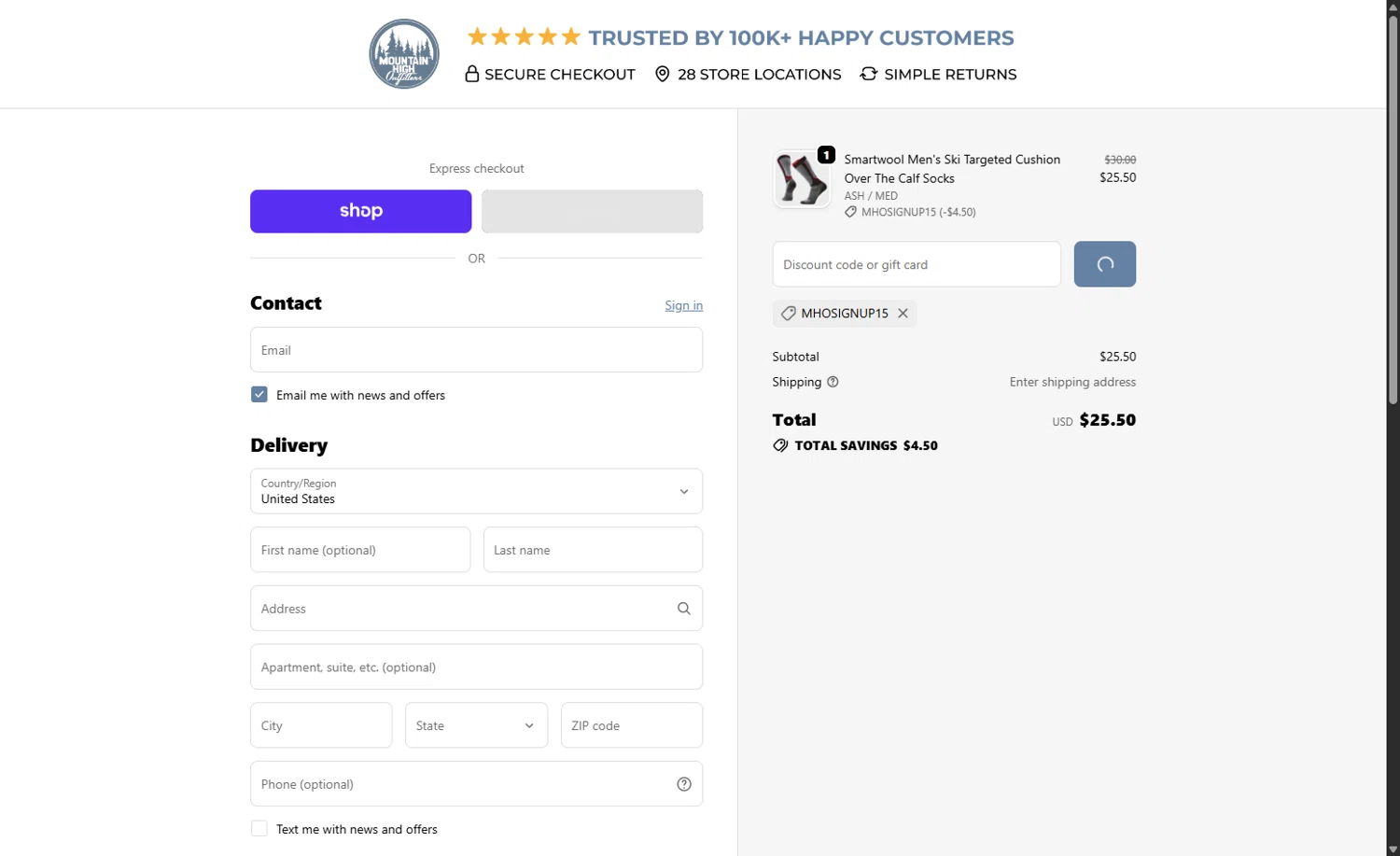Click the Sign in link

(x=683, y=305)
